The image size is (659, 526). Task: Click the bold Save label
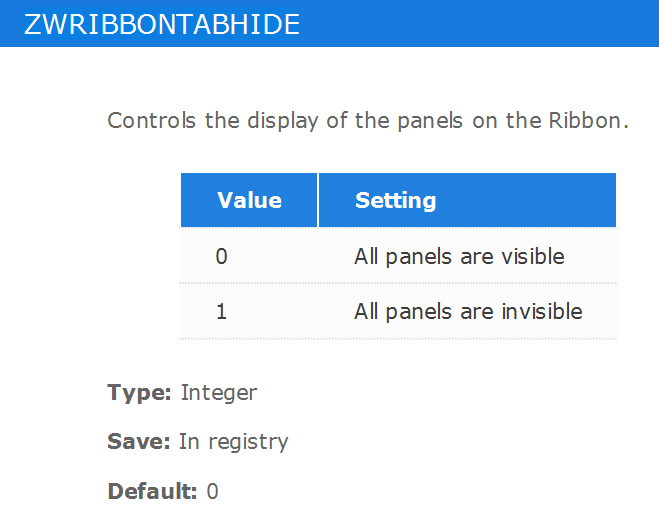(139, 442)
